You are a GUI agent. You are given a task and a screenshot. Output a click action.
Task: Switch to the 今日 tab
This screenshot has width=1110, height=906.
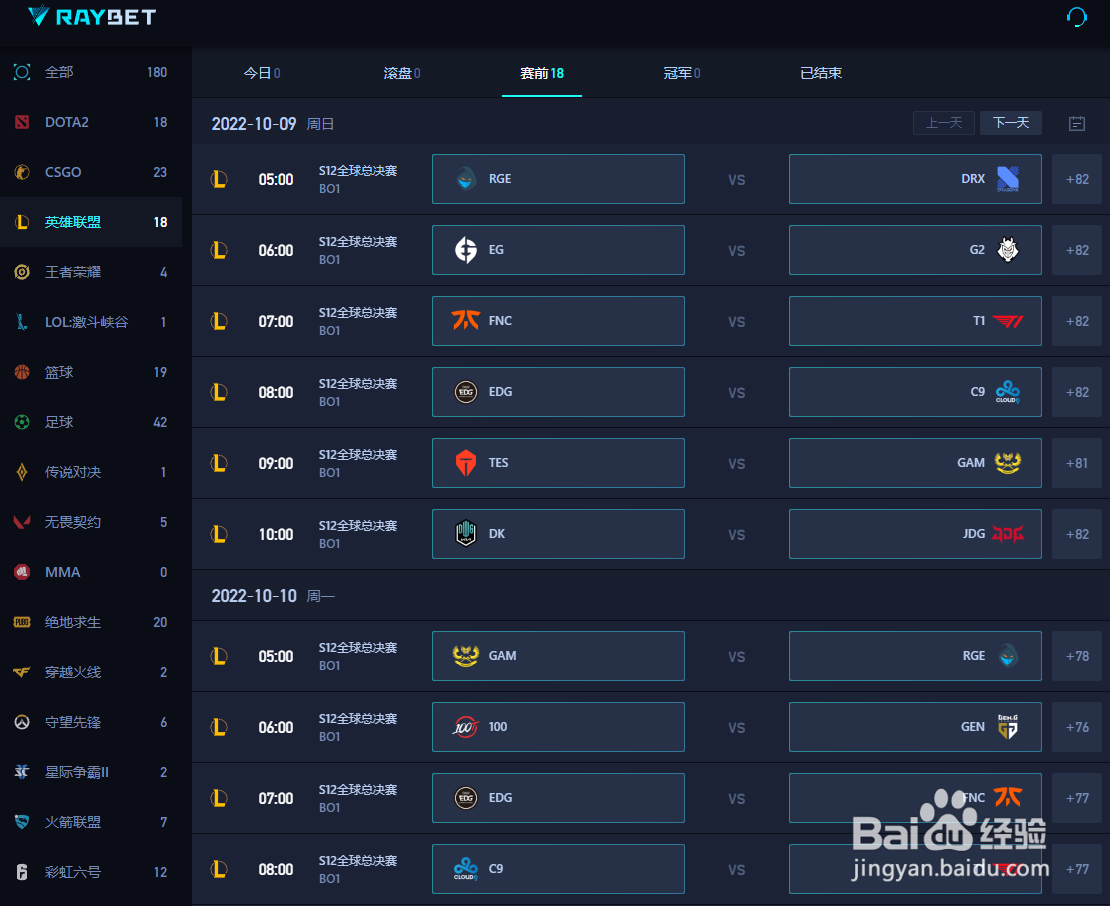pyautogui.click(x=262, y=73)
